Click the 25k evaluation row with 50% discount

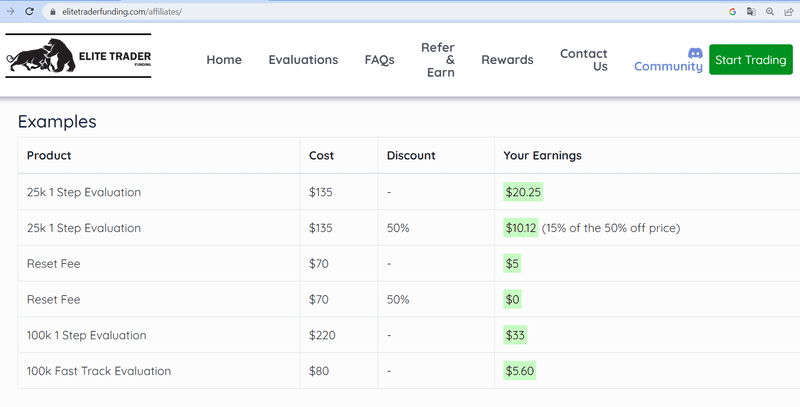coord(409,227)
